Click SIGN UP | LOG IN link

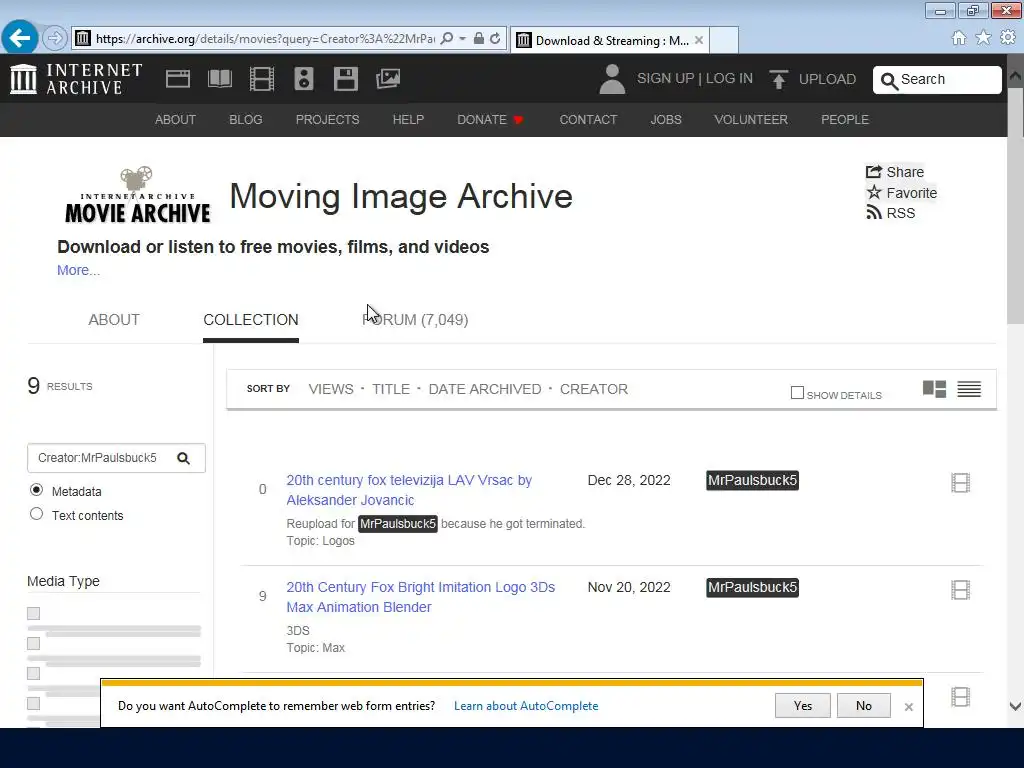click(x=695, y=78)
